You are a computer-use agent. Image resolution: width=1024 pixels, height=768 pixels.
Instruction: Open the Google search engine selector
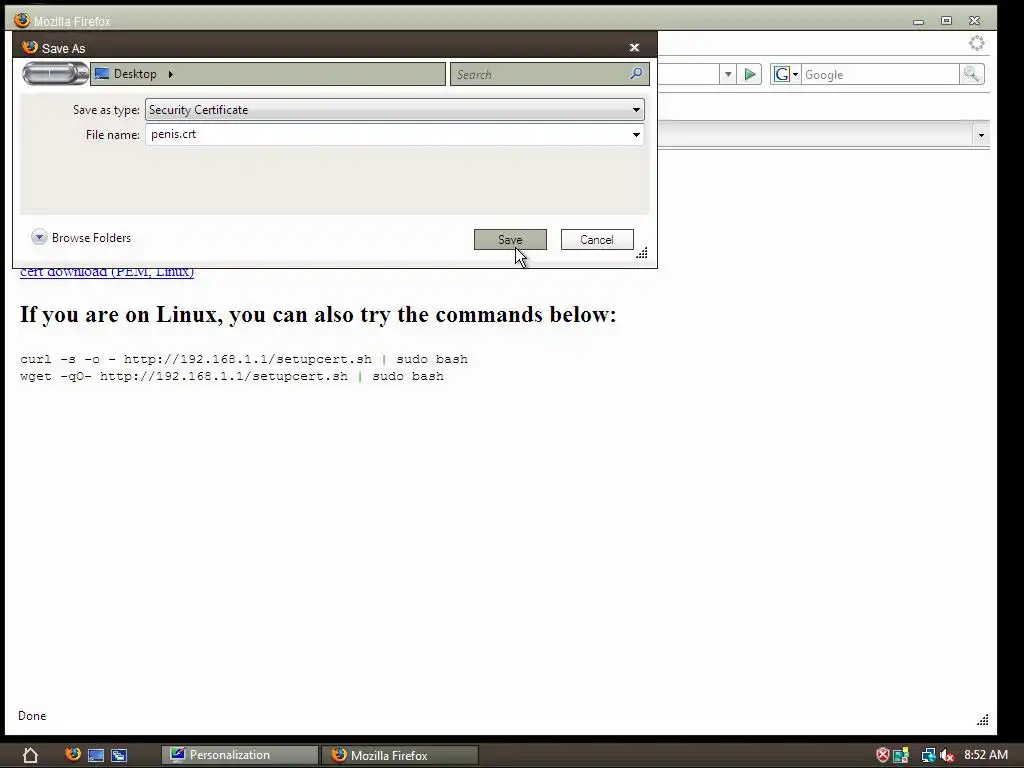(x=786, y=74)
